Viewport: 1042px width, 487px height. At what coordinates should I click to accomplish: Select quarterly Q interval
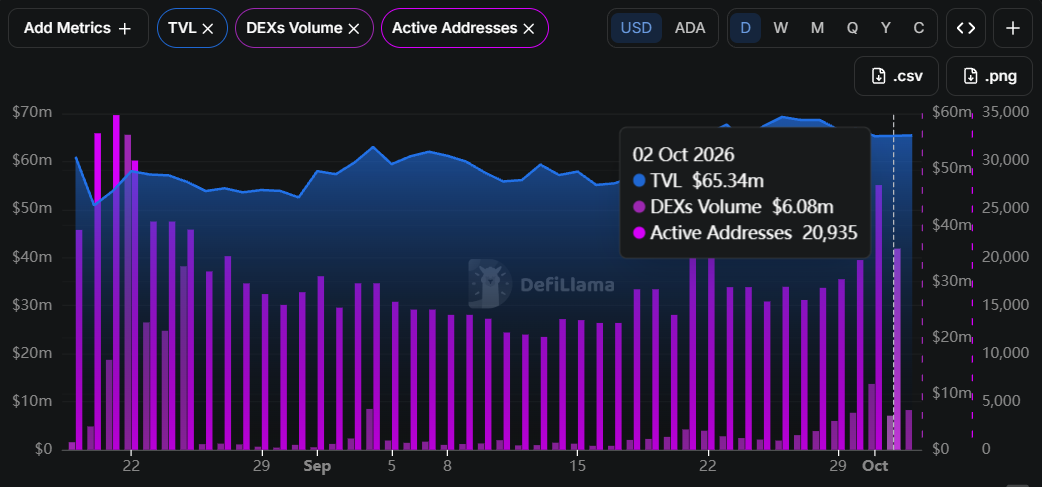pyautogui.click(x=852, y=28)
